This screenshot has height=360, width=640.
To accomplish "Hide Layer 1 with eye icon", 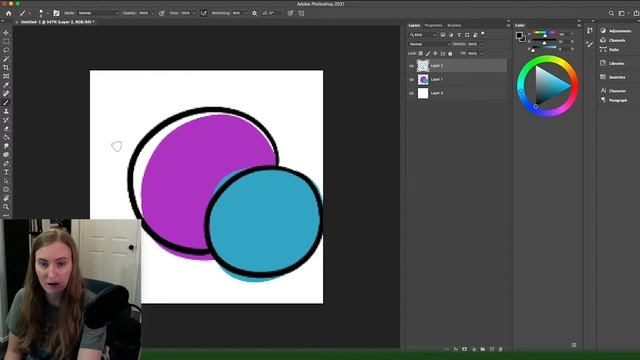I will tap(411, 80).
